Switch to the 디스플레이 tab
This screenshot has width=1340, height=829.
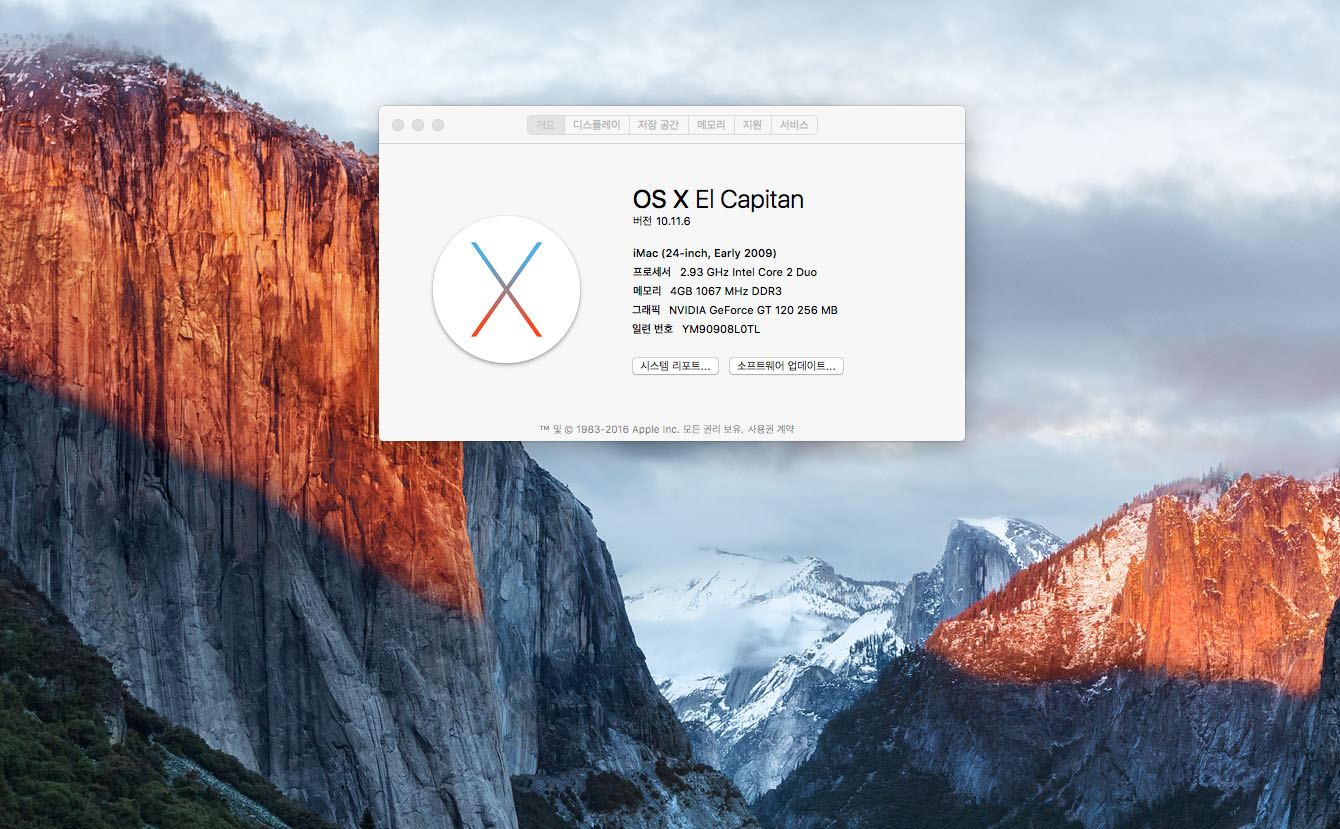click(x=596, y=125)
